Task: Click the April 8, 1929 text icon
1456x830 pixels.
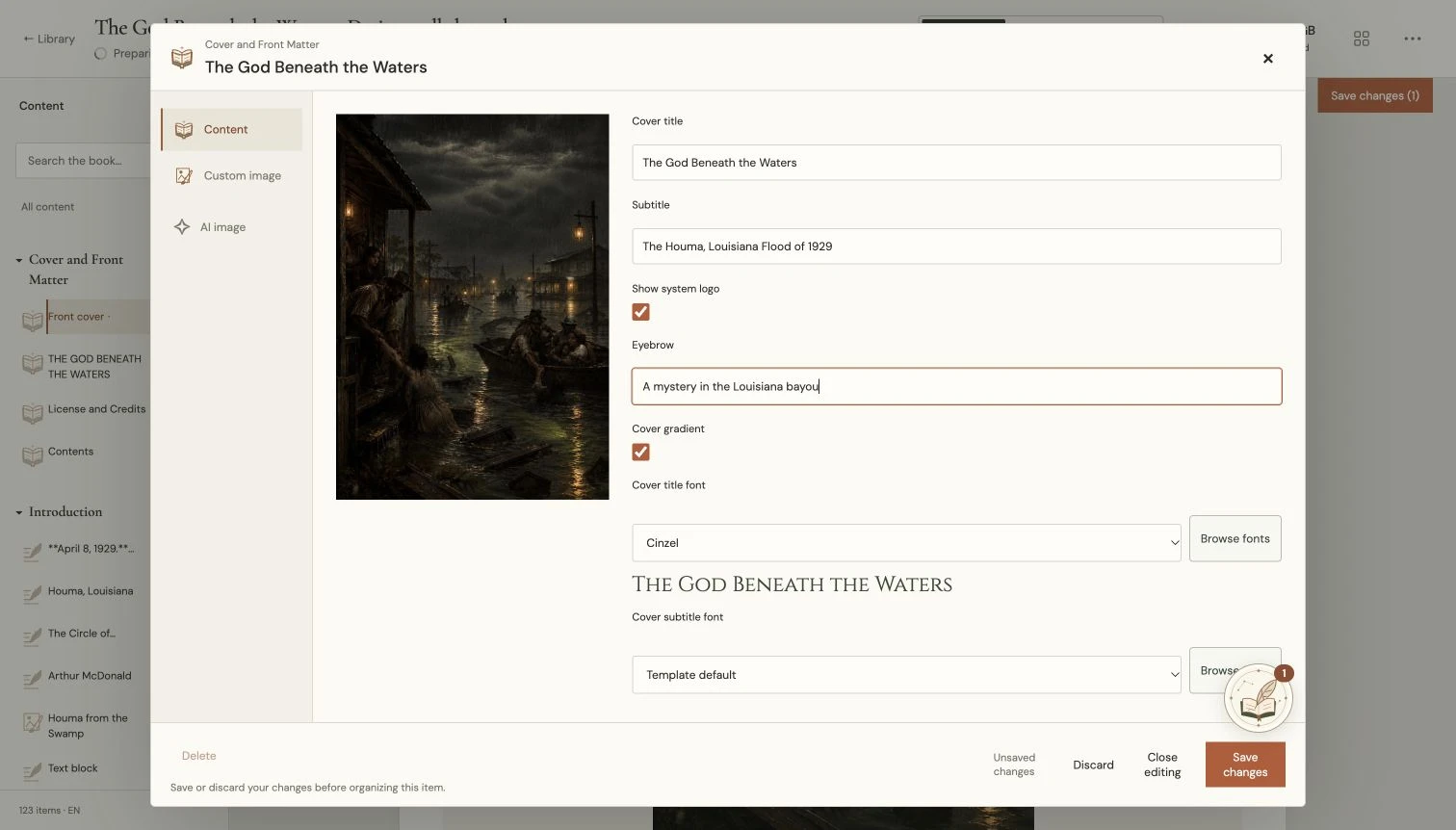Action: point(33,552)
